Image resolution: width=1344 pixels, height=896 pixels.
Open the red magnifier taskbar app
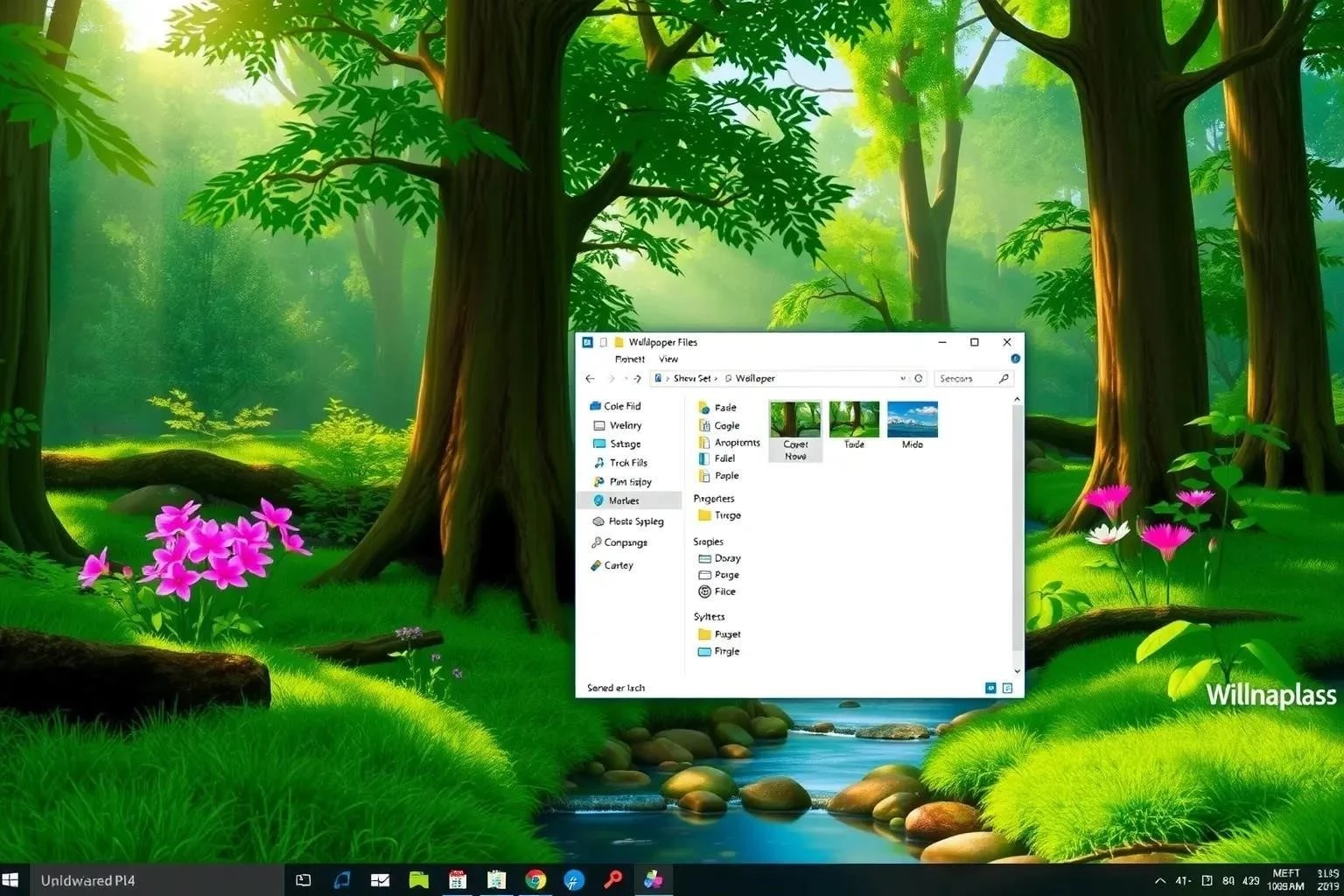click(x=613, y=880)
